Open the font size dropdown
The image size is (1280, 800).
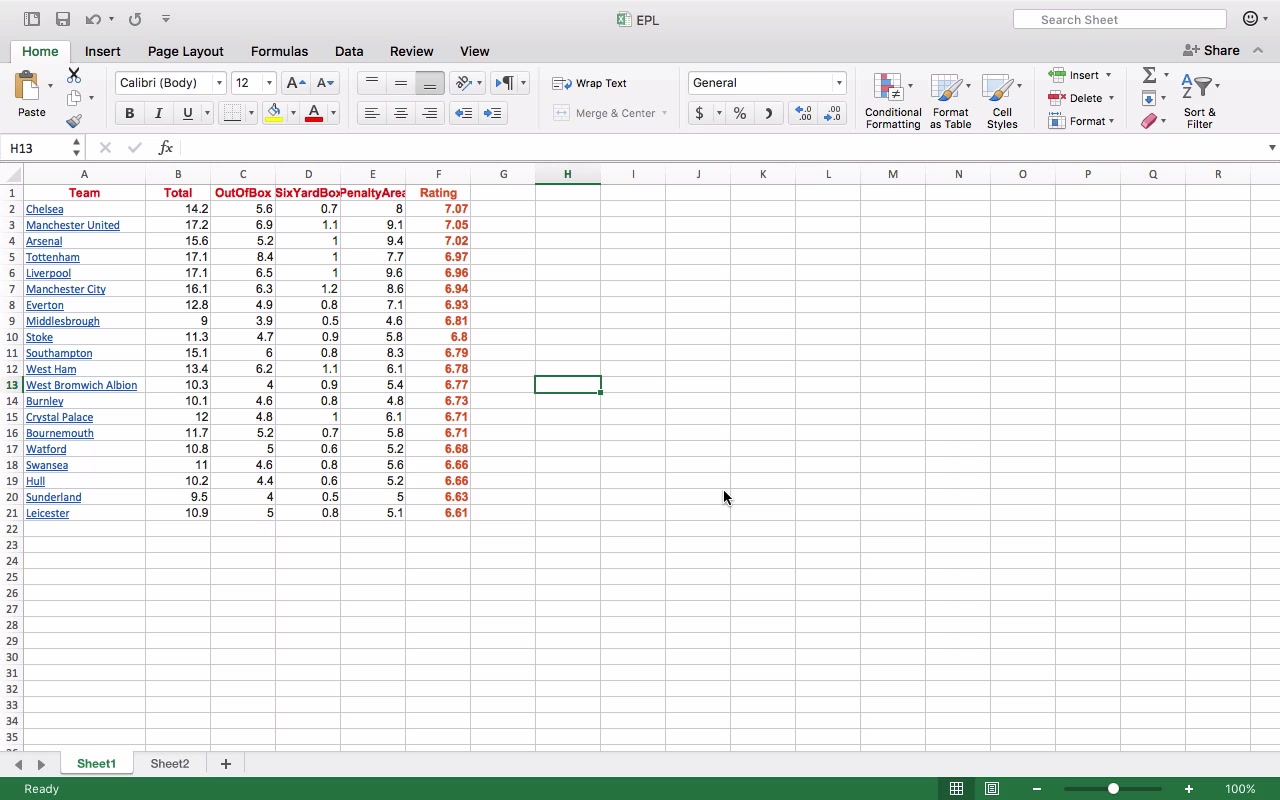(x=269, y=83)
